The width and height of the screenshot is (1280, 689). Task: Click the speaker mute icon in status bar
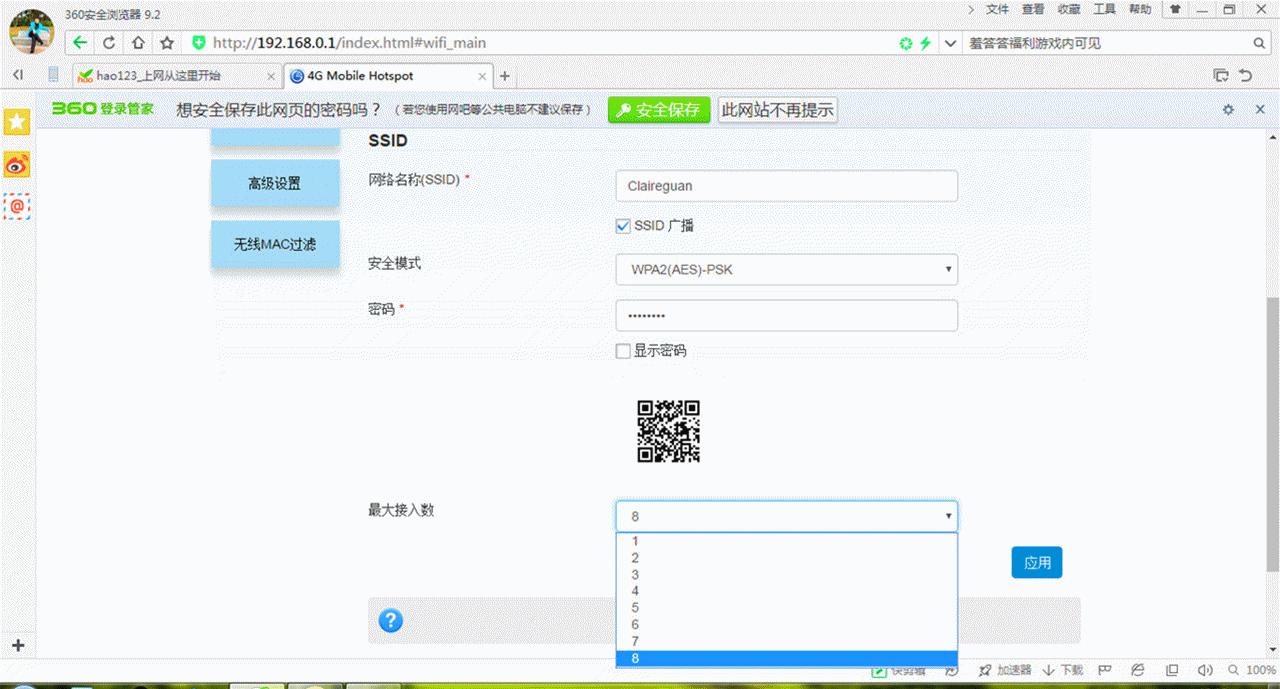(1204, 670)
